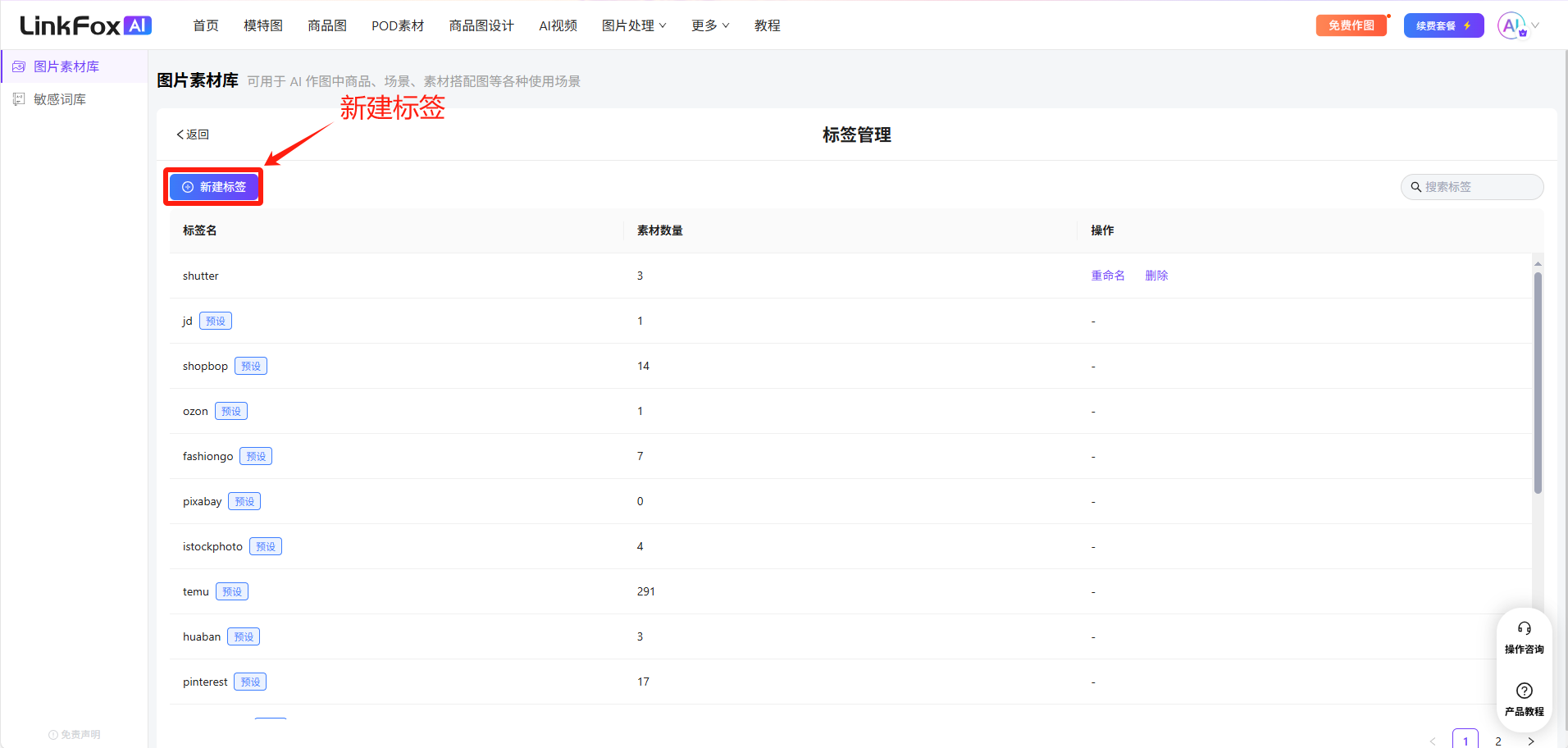Select the fashiongo tag name
Screen dimensions: 1568x748
coord(207,456)
